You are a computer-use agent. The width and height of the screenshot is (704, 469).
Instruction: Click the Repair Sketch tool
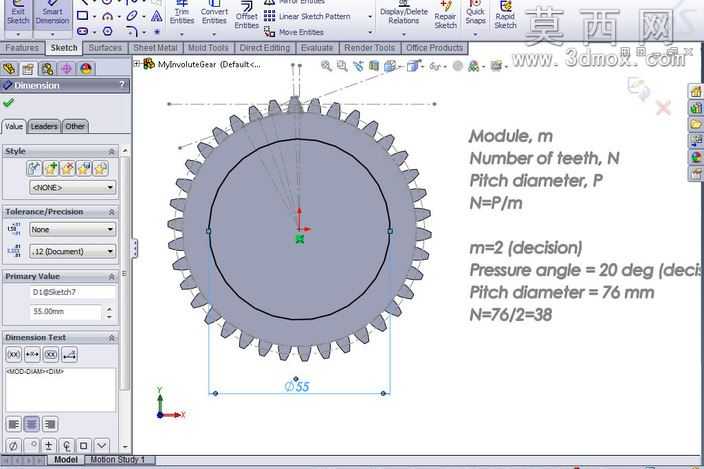(445, 16)
